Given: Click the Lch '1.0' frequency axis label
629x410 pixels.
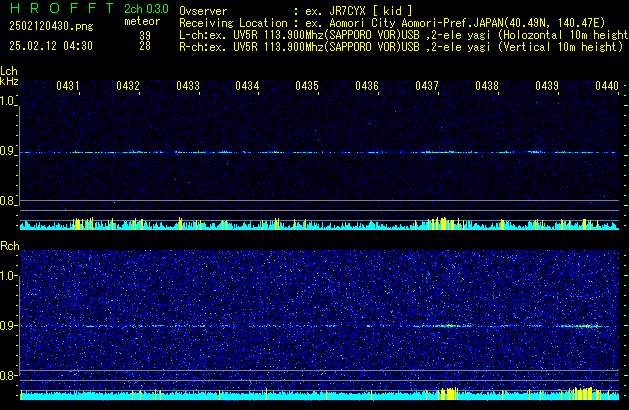Looking at the screenshot, I should 7,101.
